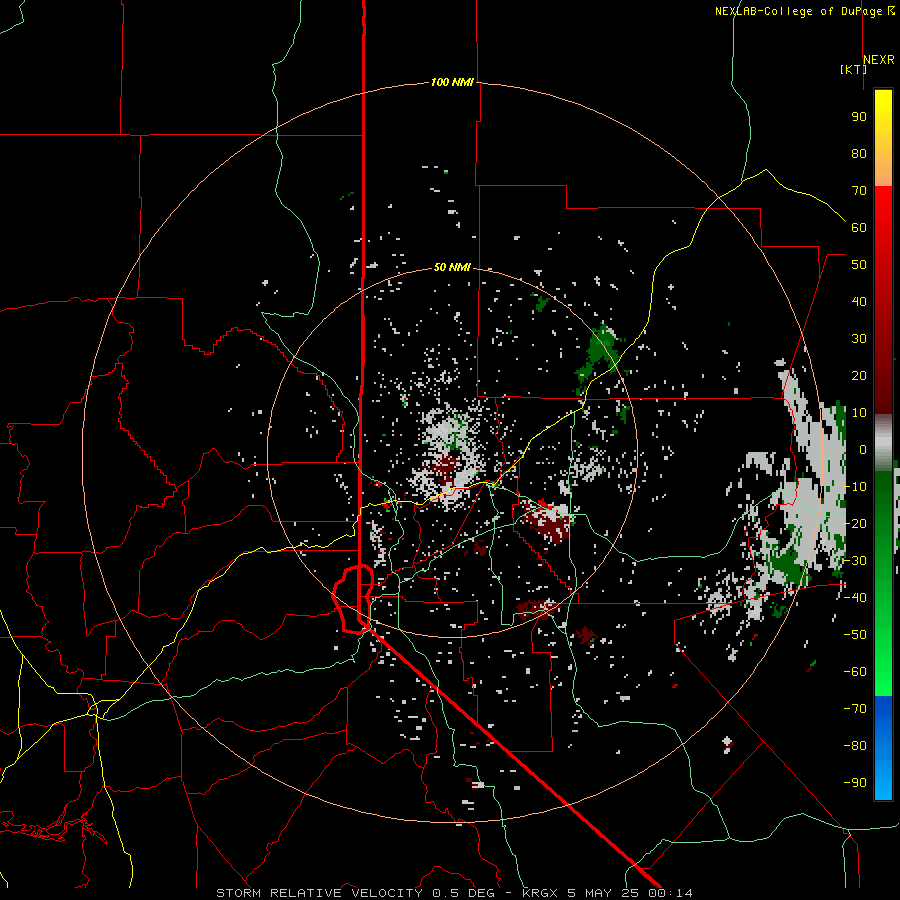Click the KRGX station ID in the caption

541,893
